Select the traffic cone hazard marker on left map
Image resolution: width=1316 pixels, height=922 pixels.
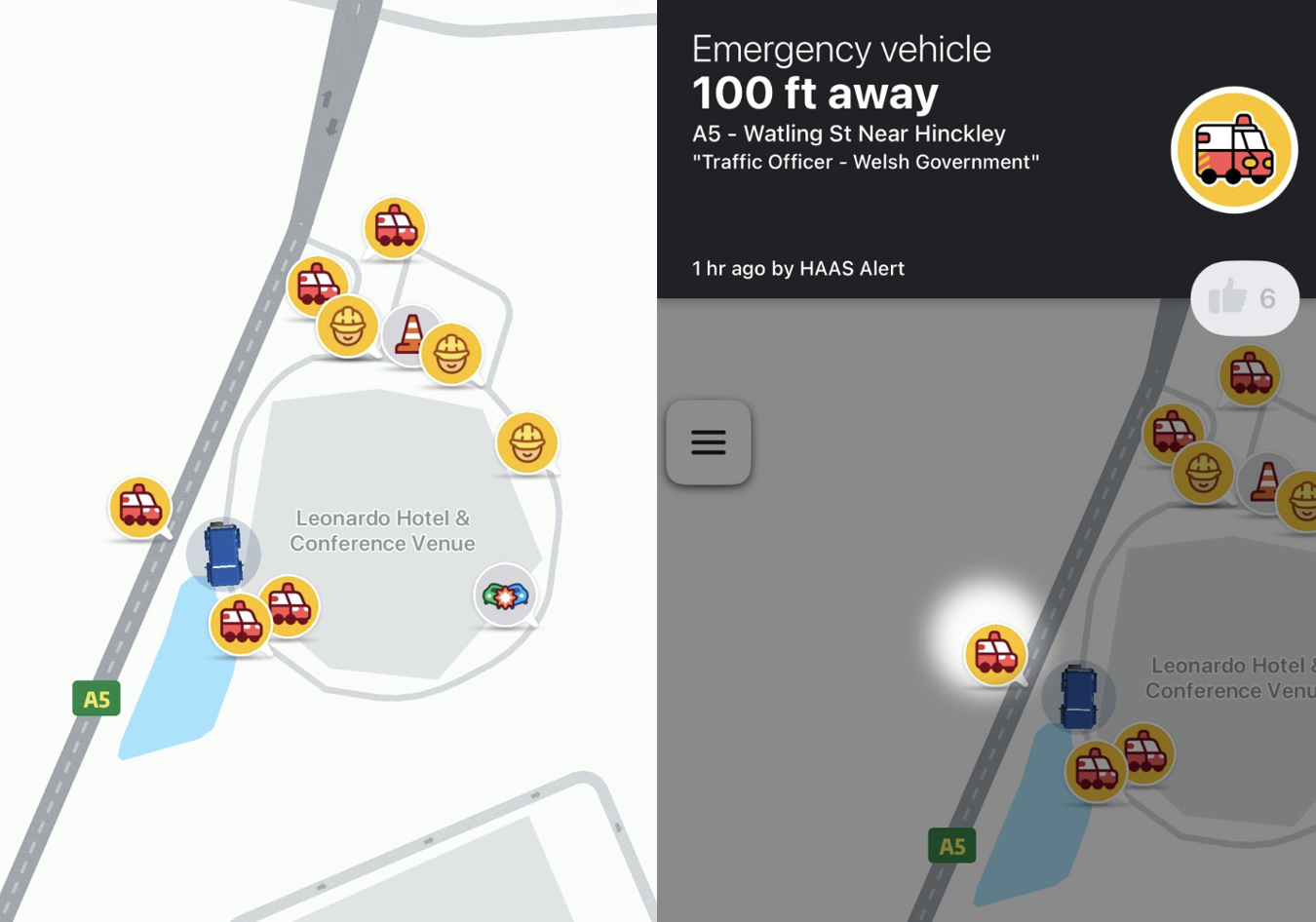click(410, 335)
